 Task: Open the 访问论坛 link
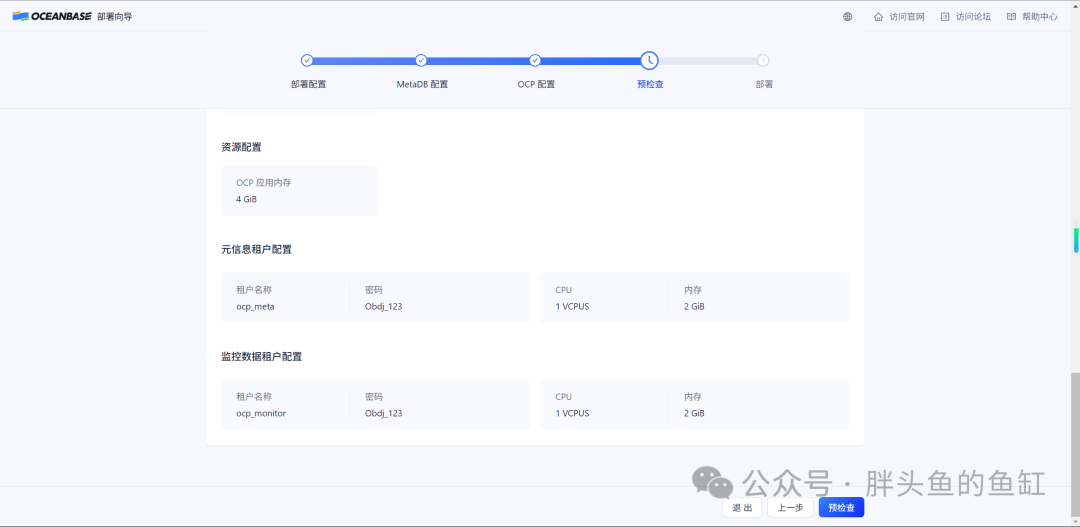(973, 17)
